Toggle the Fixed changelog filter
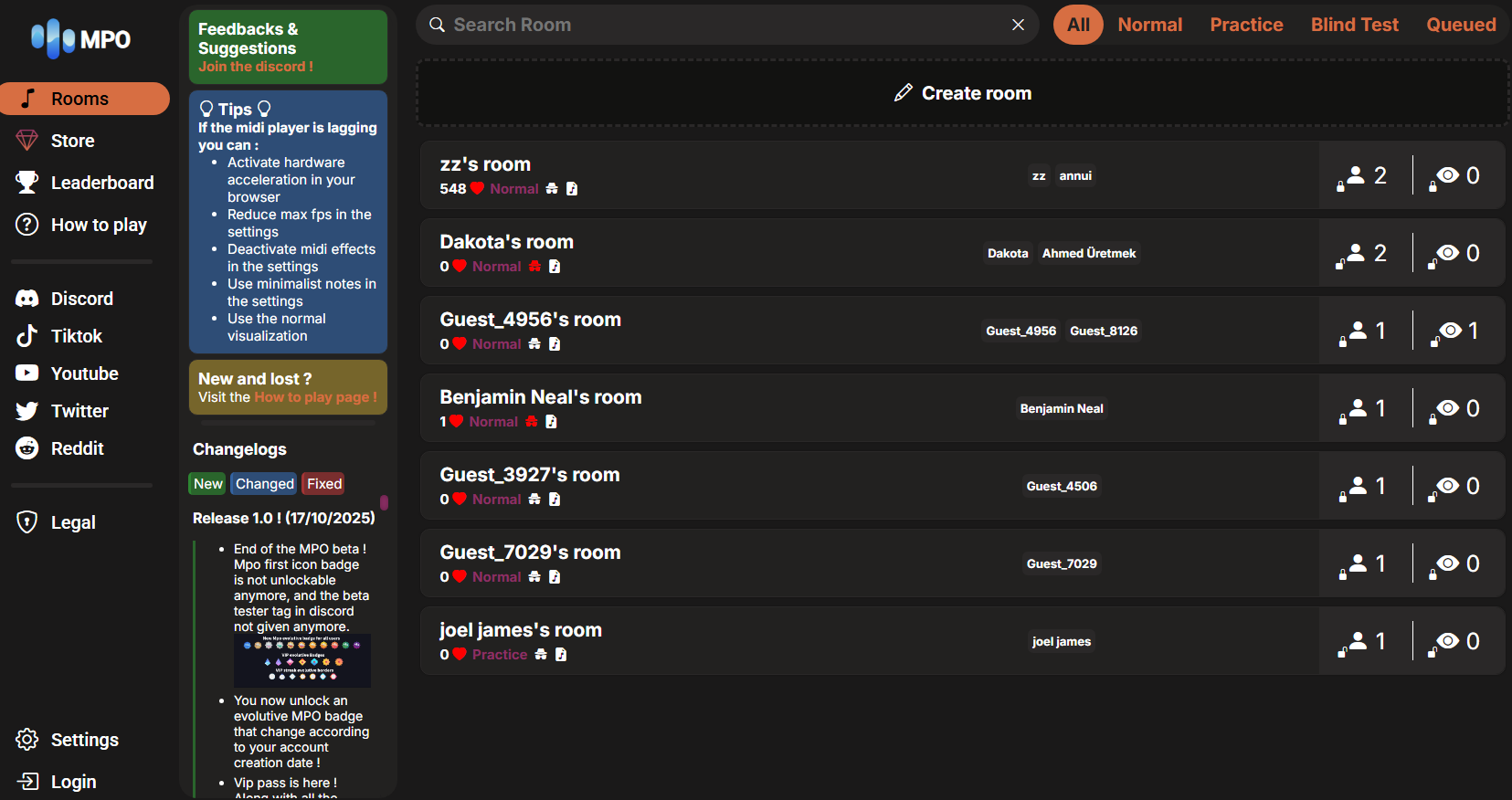This screenshot has height=800, width=1512. (x=324, y=484)
